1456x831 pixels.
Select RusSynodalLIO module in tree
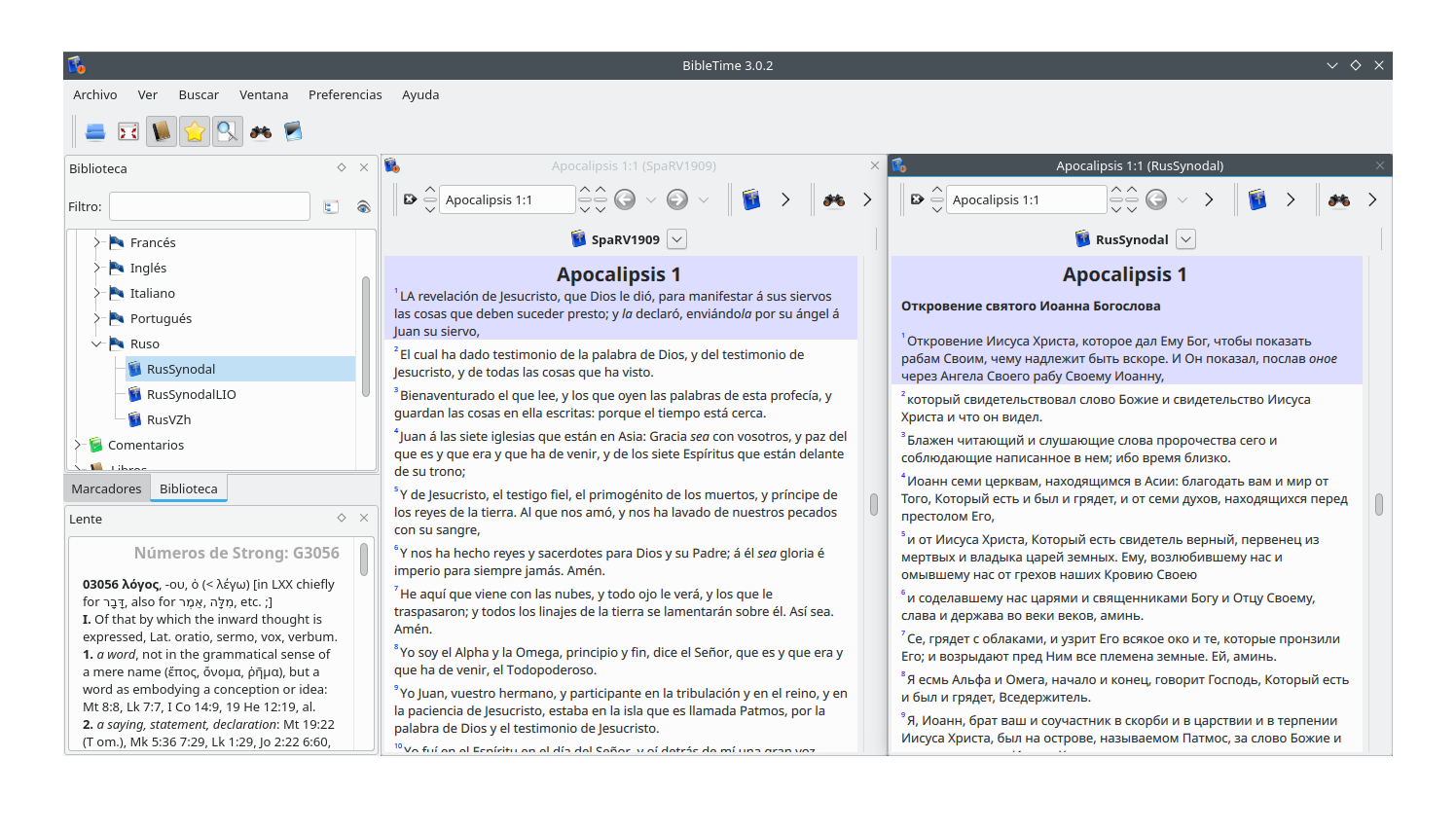coord(191,394)
